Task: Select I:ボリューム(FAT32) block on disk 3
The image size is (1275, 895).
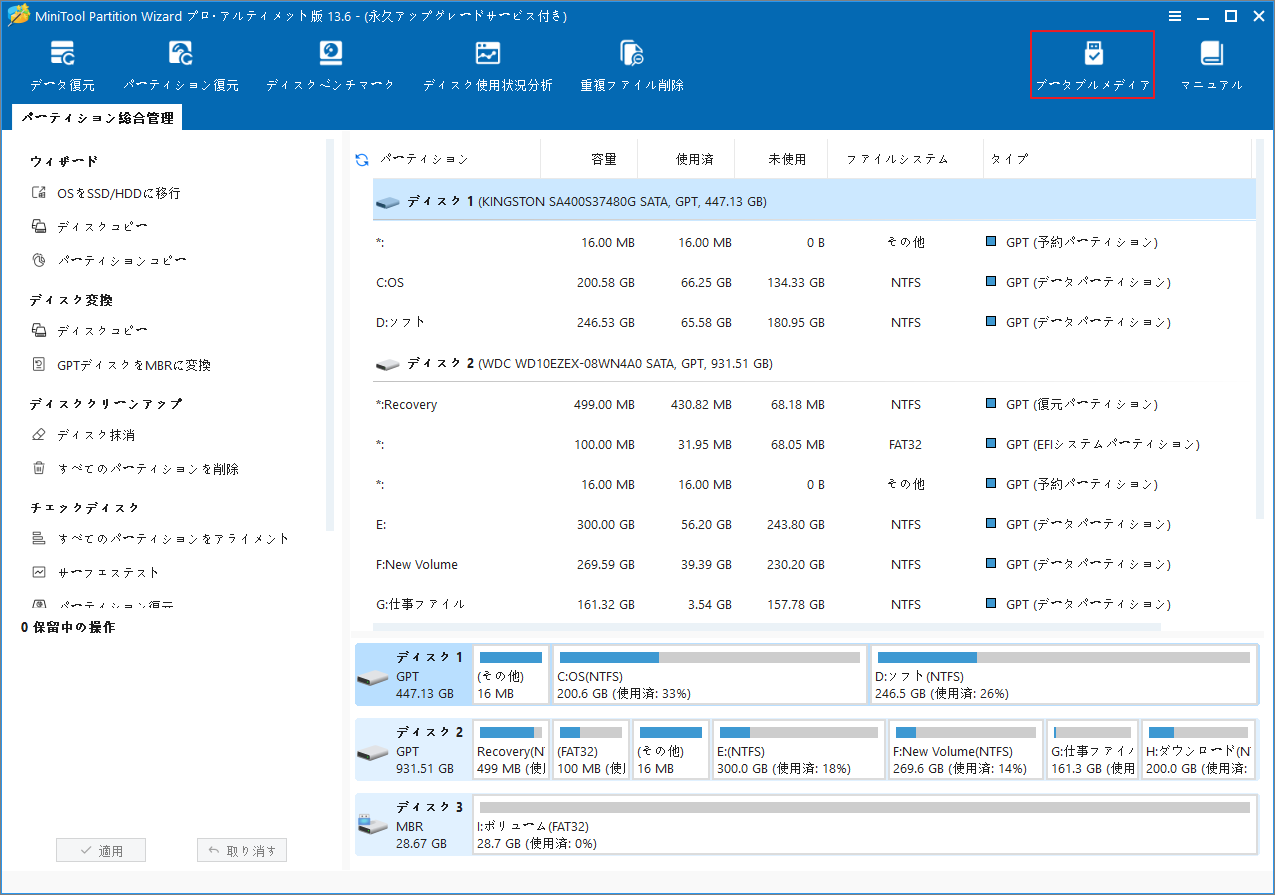Action: tap(865, 825)
